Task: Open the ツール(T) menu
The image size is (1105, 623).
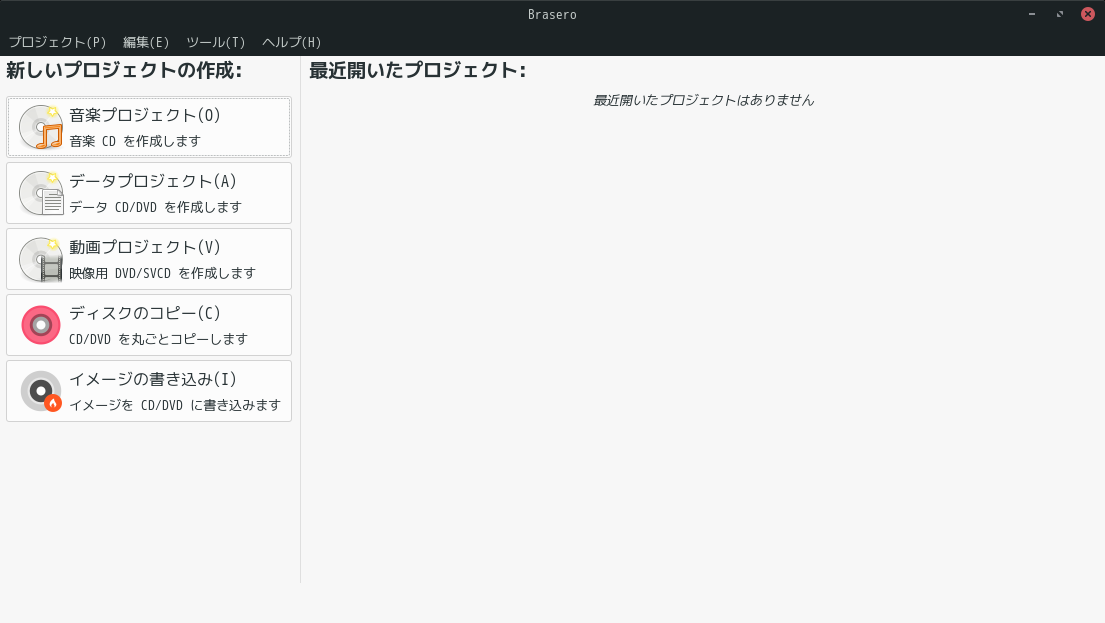Action: [216, 42]
